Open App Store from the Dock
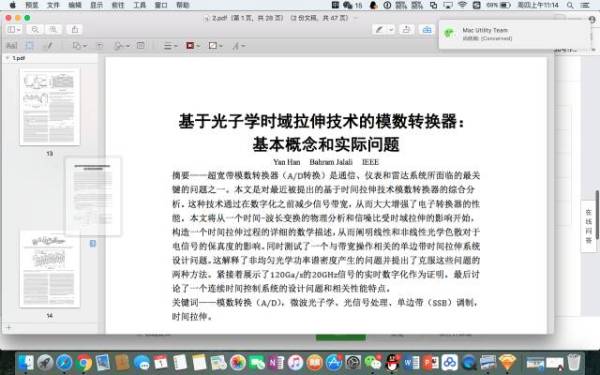Image resolution: width=600 pixels, height=375 pixels. coord(334,362)
